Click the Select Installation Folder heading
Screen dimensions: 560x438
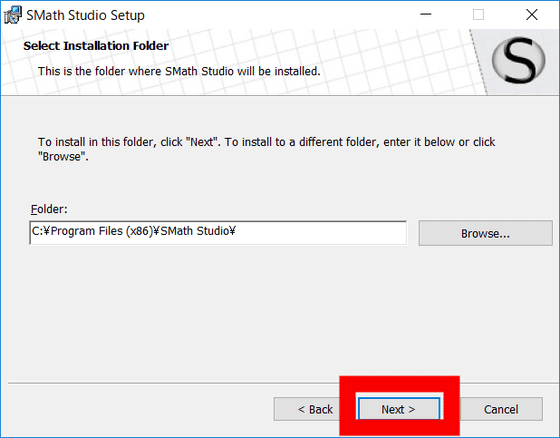(x=96, y=46)
